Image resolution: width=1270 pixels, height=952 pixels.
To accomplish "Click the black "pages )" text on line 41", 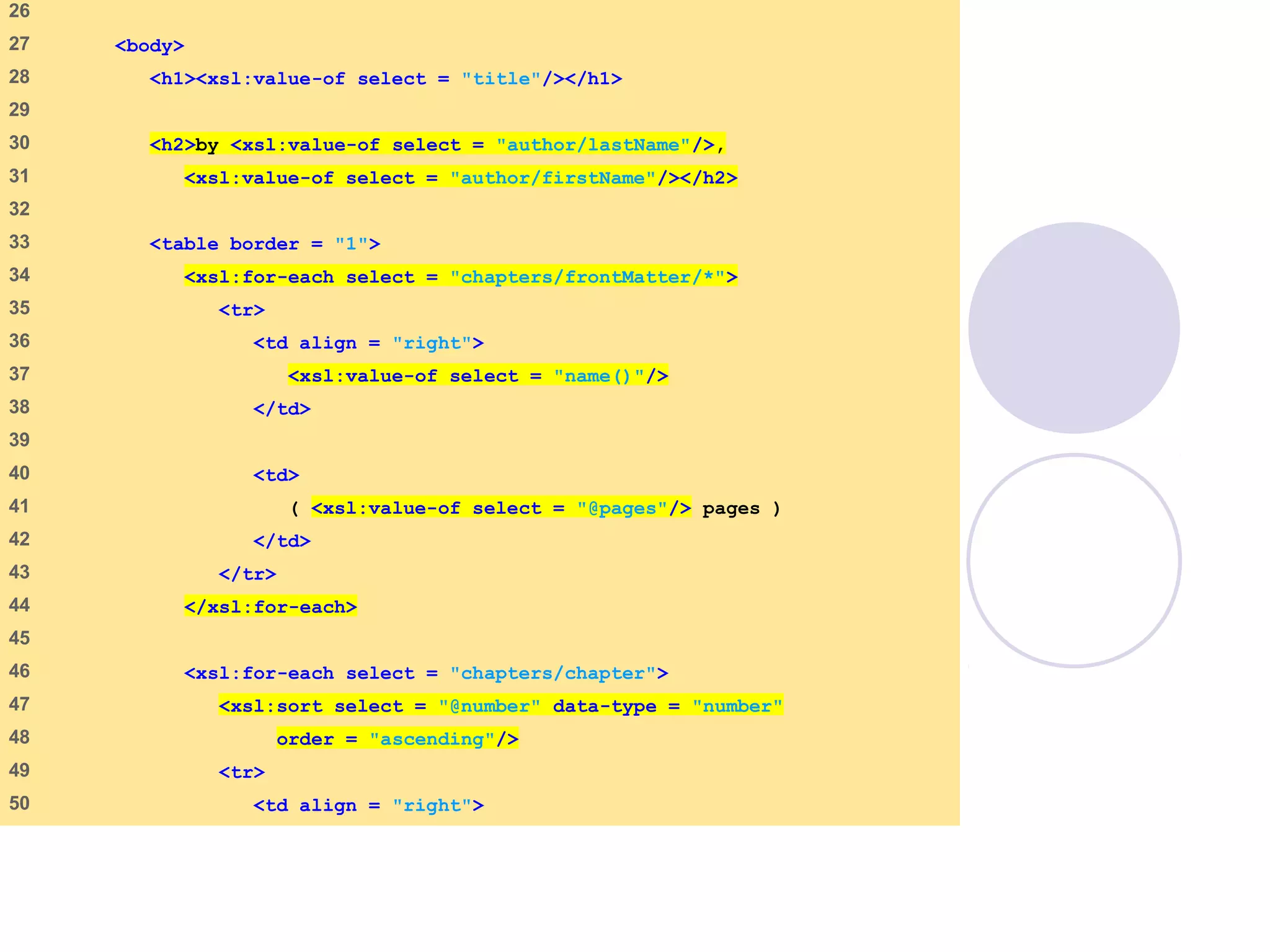I will 741,508.
